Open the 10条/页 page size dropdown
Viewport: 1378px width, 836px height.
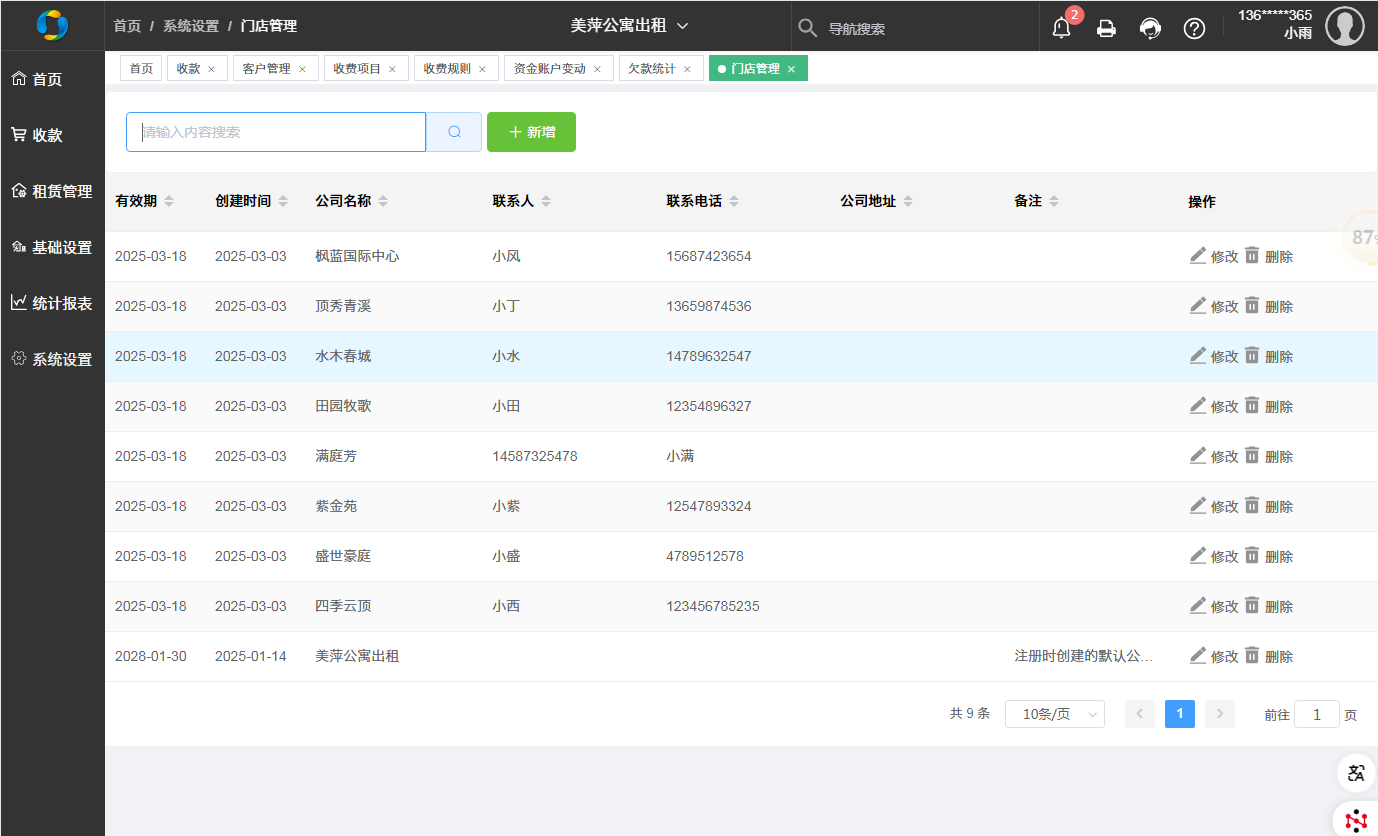pyautogui.click(x=1054, y=714)
